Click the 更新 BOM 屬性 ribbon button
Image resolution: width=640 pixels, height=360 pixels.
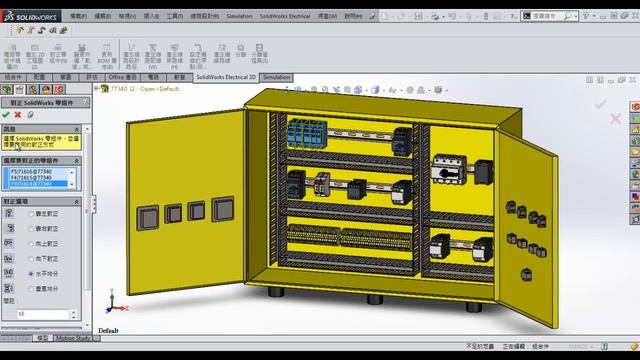click(107, 56)
